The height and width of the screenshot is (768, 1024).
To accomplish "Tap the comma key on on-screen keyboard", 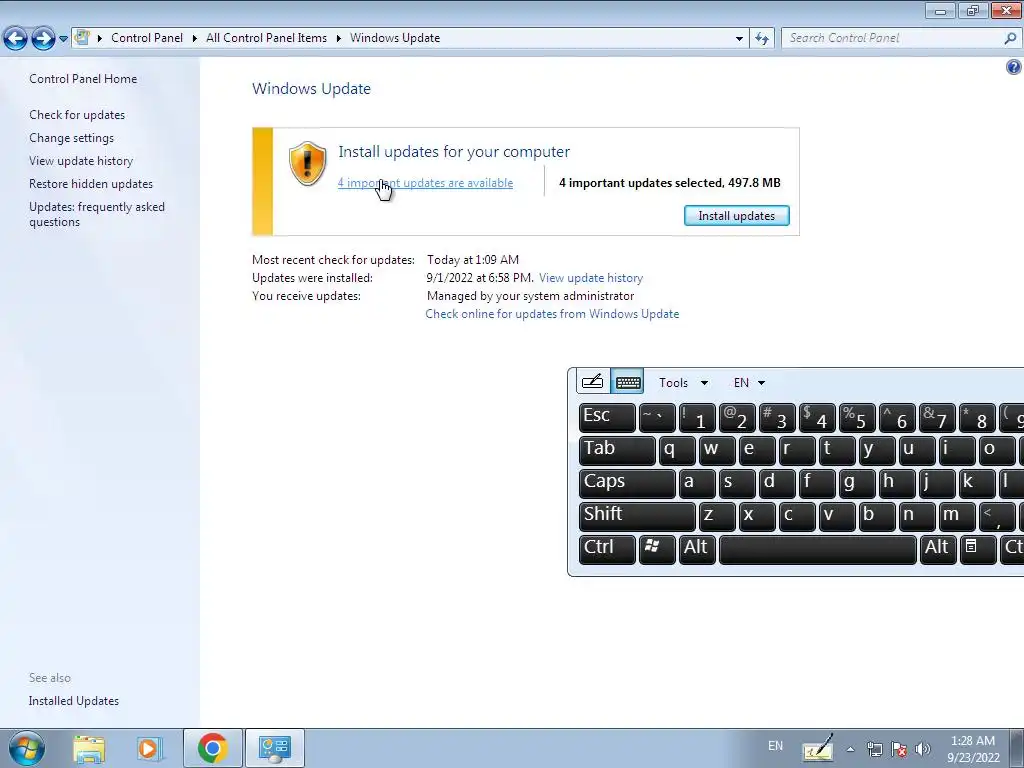I will [x=997, y=516].
